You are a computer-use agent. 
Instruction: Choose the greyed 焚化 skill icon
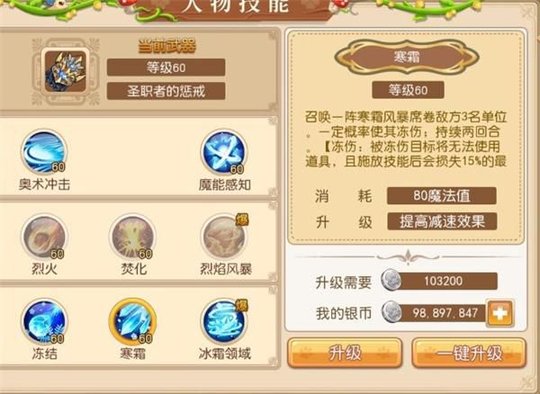pyautogui.click(x=133, y=237)
